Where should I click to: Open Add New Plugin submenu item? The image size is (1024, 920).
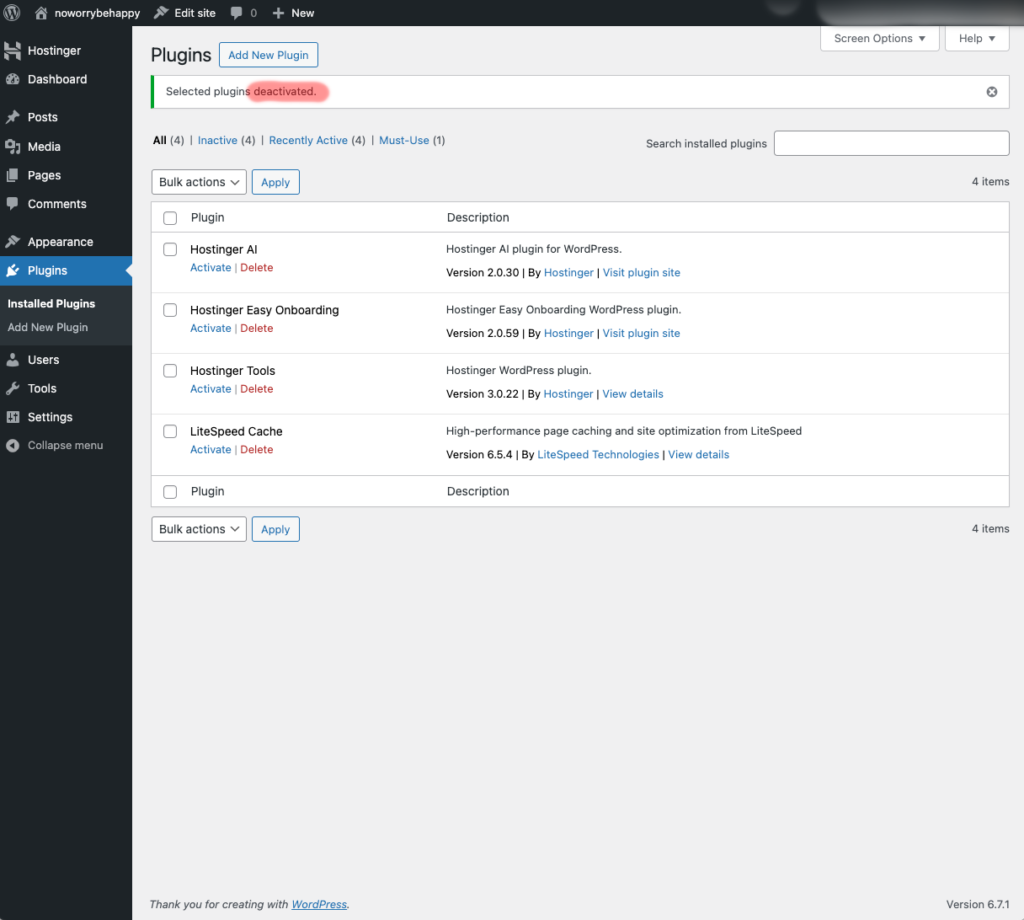(x=47, y=326)
